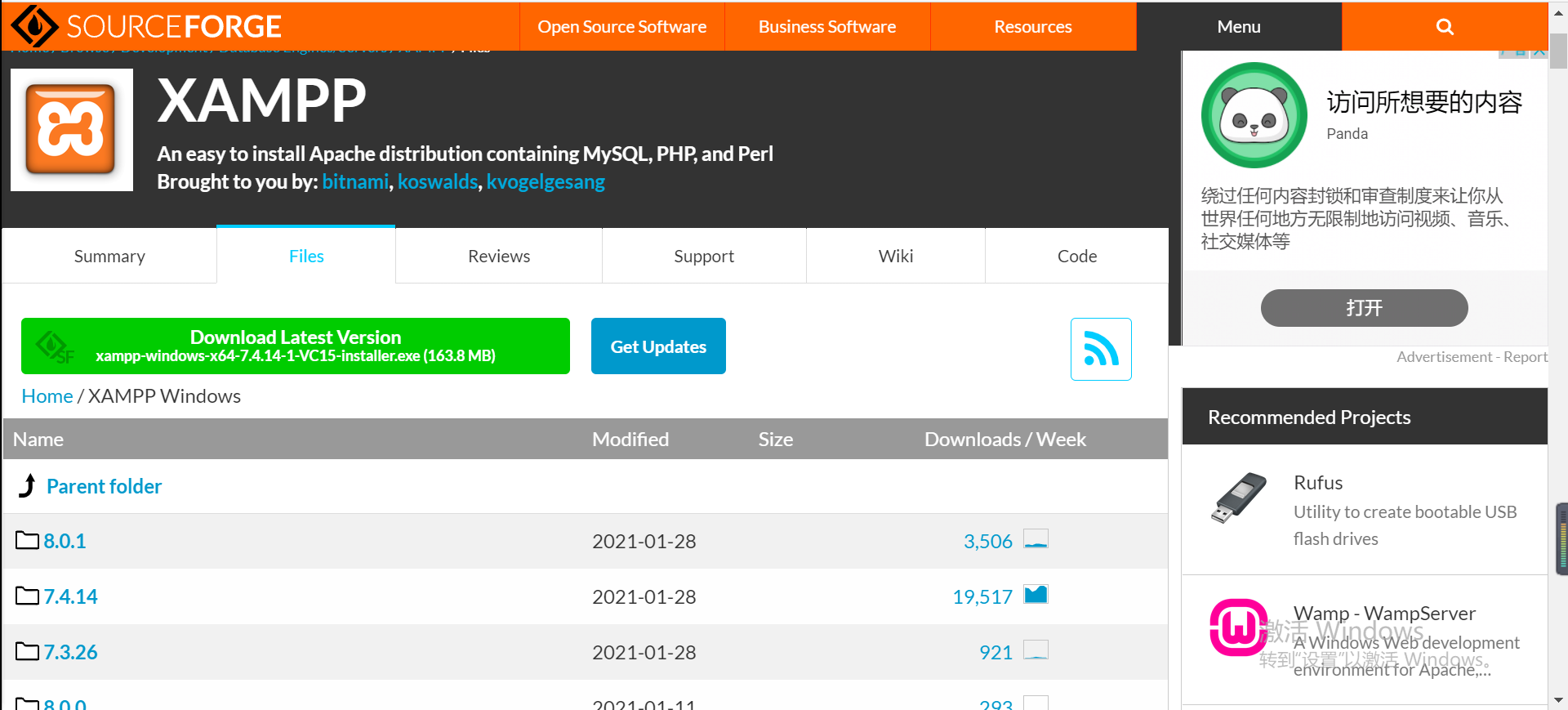The width and height of the screenshot is (1568, 710).
Task: Sort by the Name column header
Action: click(38, 440)
